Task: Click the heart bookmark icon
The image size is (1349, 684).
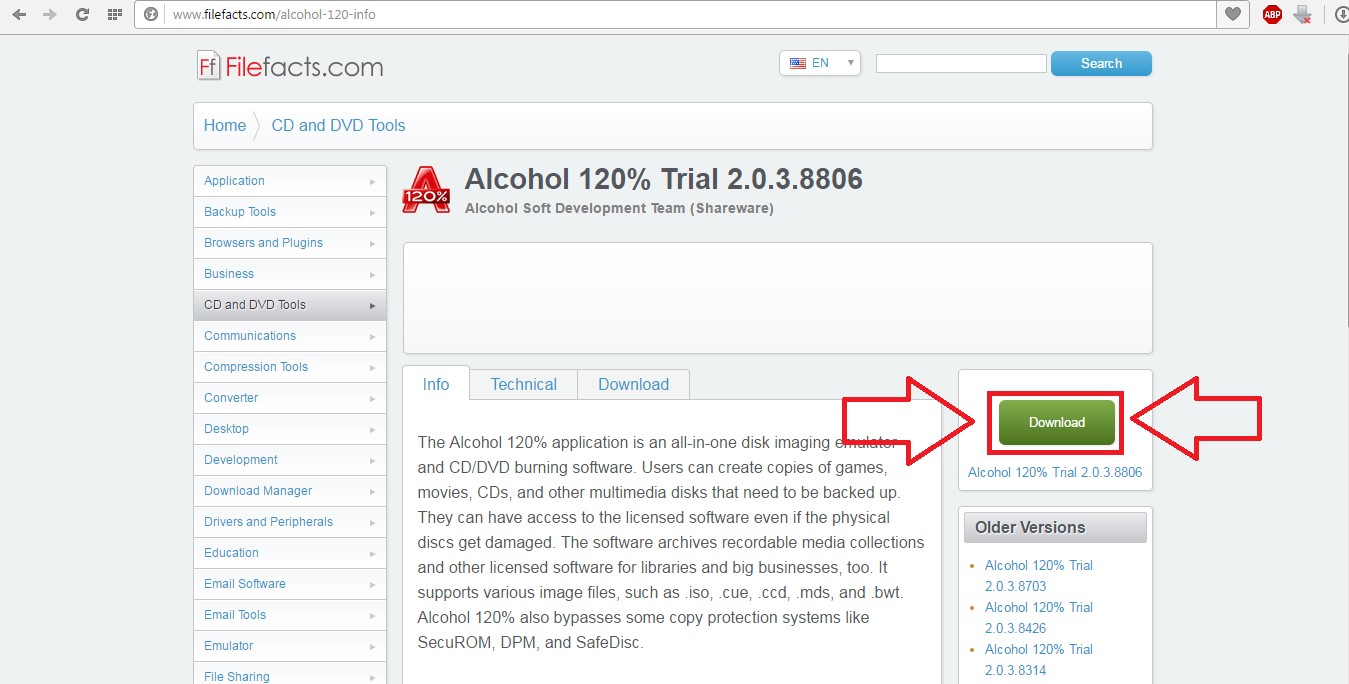Action: click(1233, 15)
